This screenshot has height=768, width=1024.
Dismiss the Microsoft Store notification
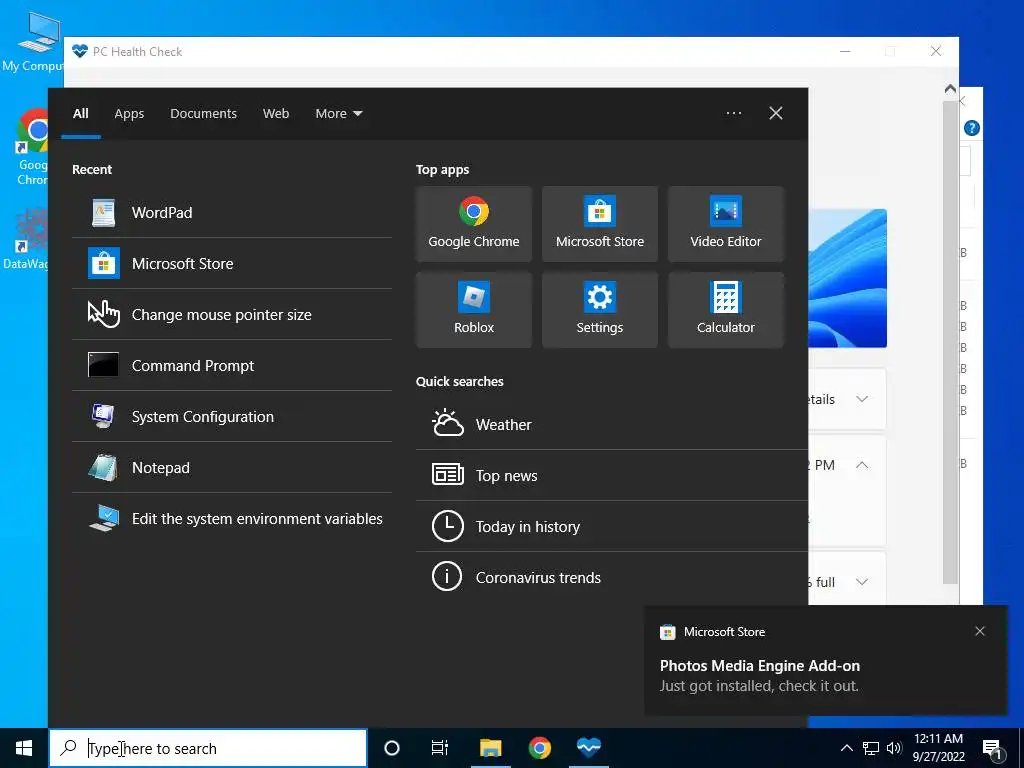coord(980,631)
